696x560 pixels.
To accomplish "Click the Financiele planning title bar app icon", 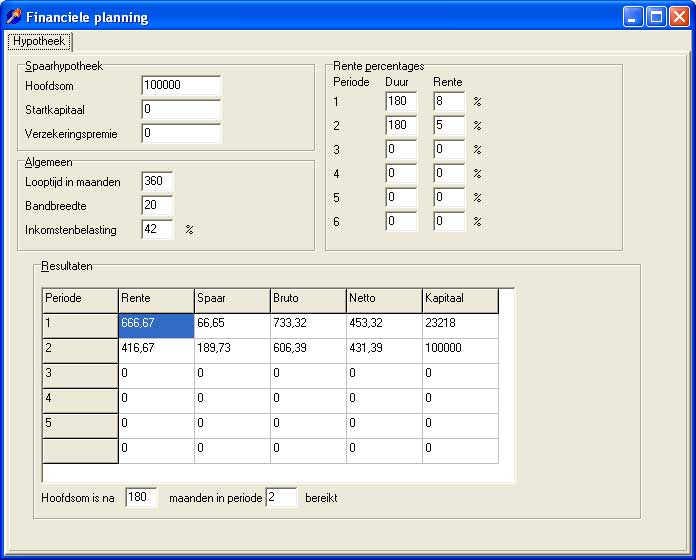I will [14, 17].
